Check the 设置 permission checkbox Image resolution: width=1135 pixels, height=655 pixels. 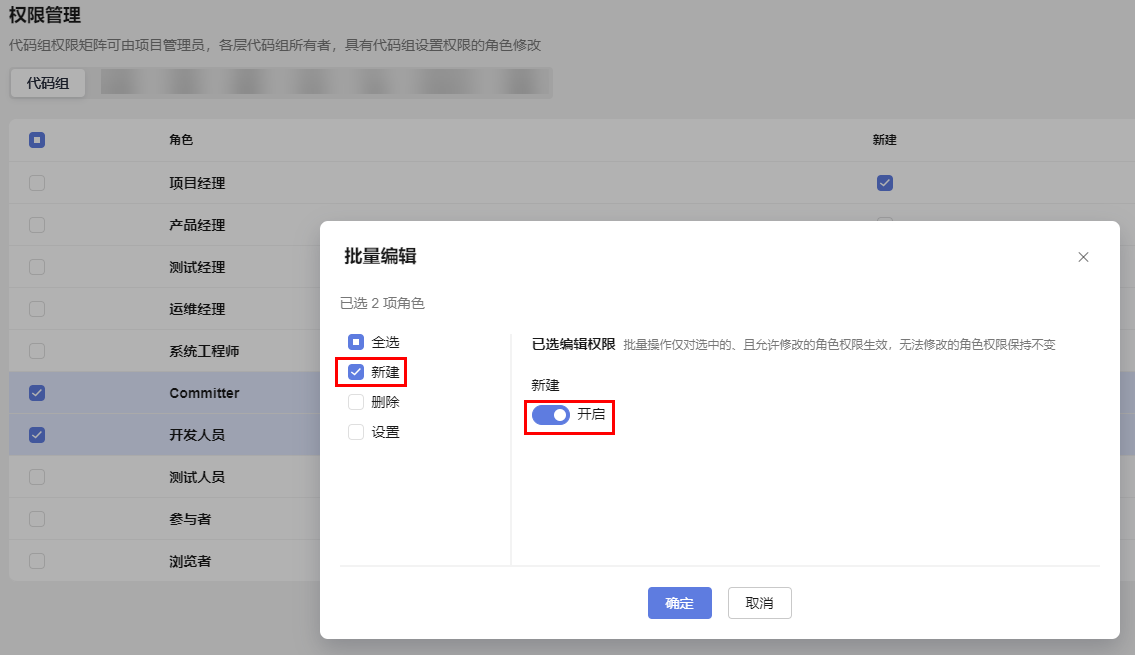coord(355,431)
